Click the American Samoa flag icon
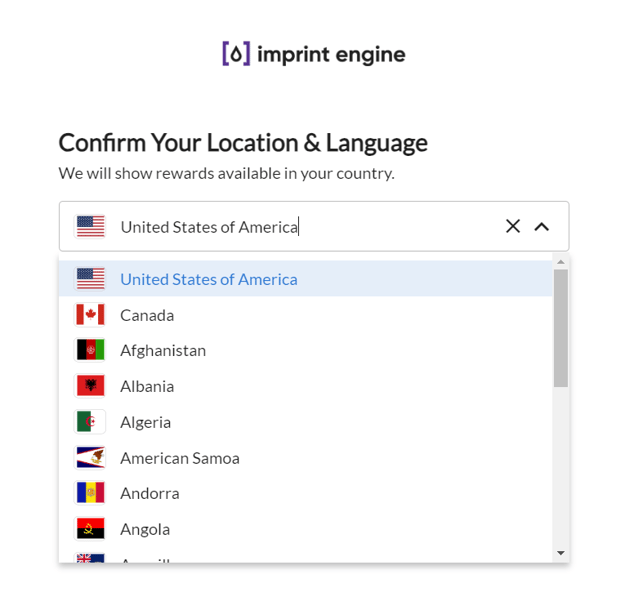 pyautogui.click(x=90, y=457)
